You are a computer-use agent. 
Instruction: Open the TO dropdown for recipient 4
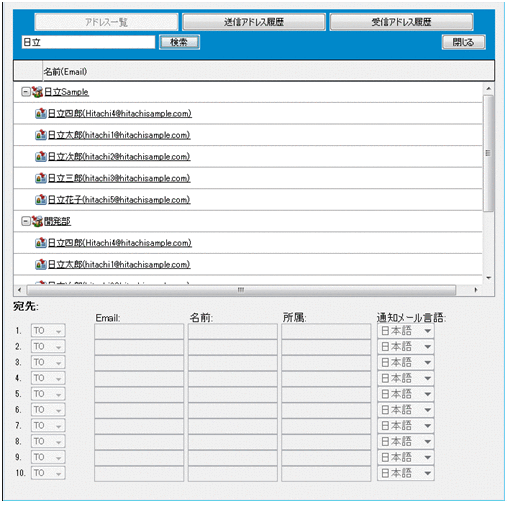pos(48,378)
